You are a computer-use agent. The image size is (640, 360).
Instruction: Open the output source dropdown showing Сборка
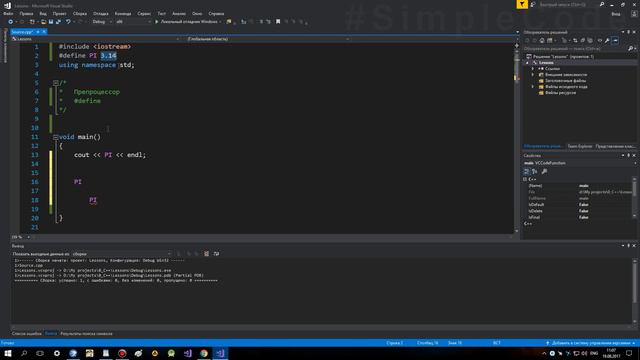coord(121,254)
